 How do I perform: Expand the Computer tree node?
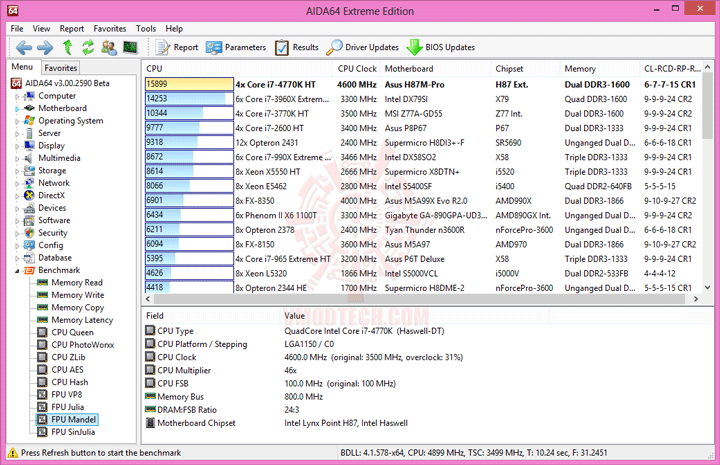click(17, 96)
